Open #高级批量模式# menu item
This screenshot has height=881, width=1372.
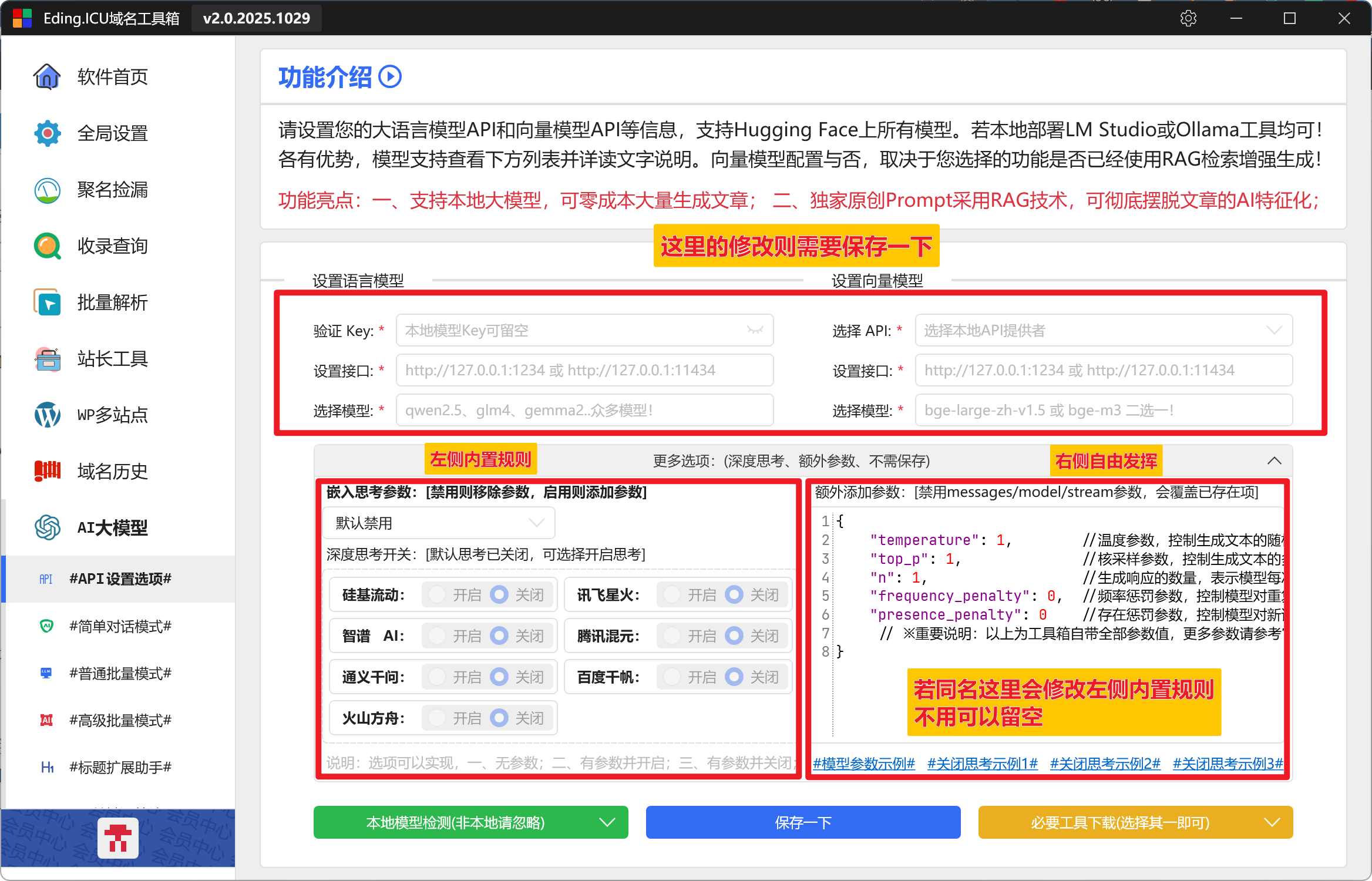[x=120, y=720]
